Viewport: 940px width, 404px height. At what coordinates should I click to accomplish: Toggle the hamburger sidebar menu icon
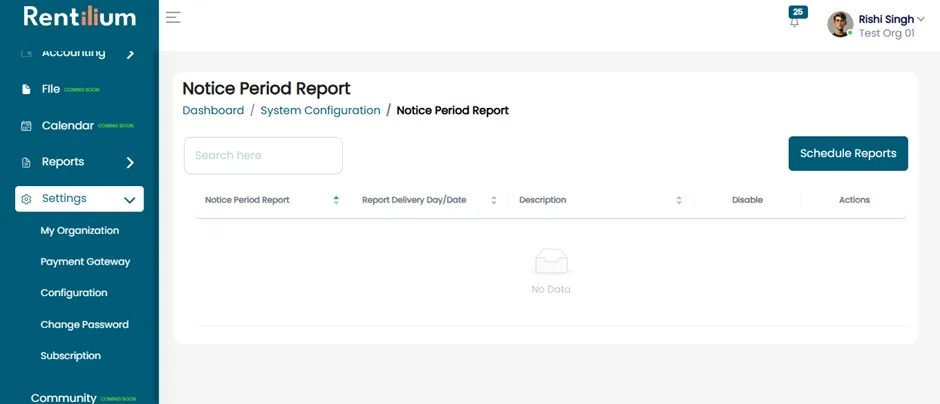click(x=173, y=17)
